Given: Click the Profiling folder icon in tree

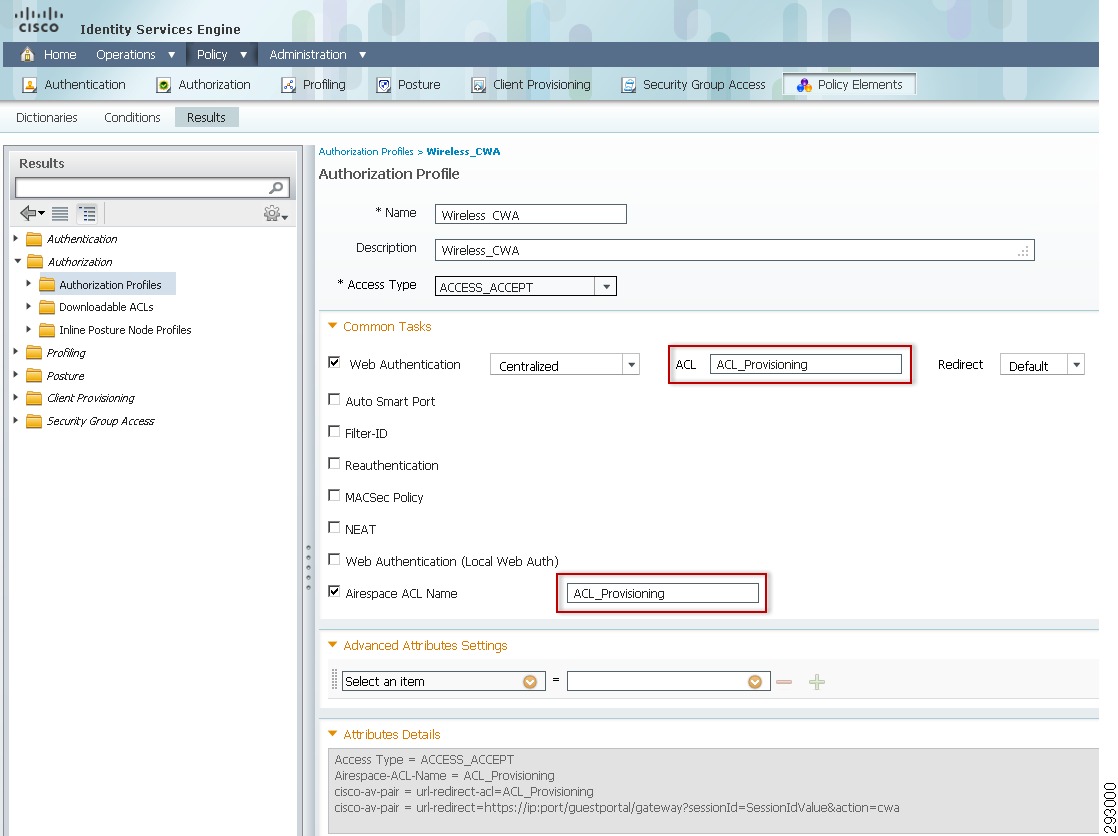Looking at the screenshot, I should point(34,352).
